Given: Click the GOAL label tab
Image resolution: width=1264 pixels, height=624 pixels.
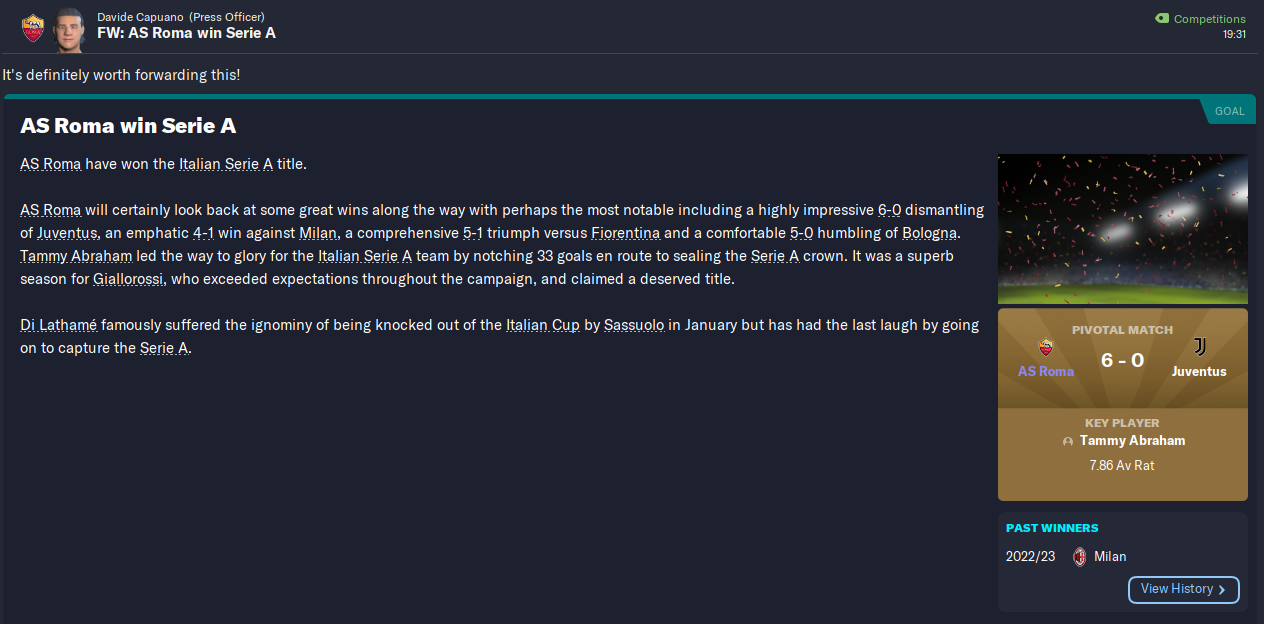Looking at the screenshot, I should click(x=1229, y=111).
